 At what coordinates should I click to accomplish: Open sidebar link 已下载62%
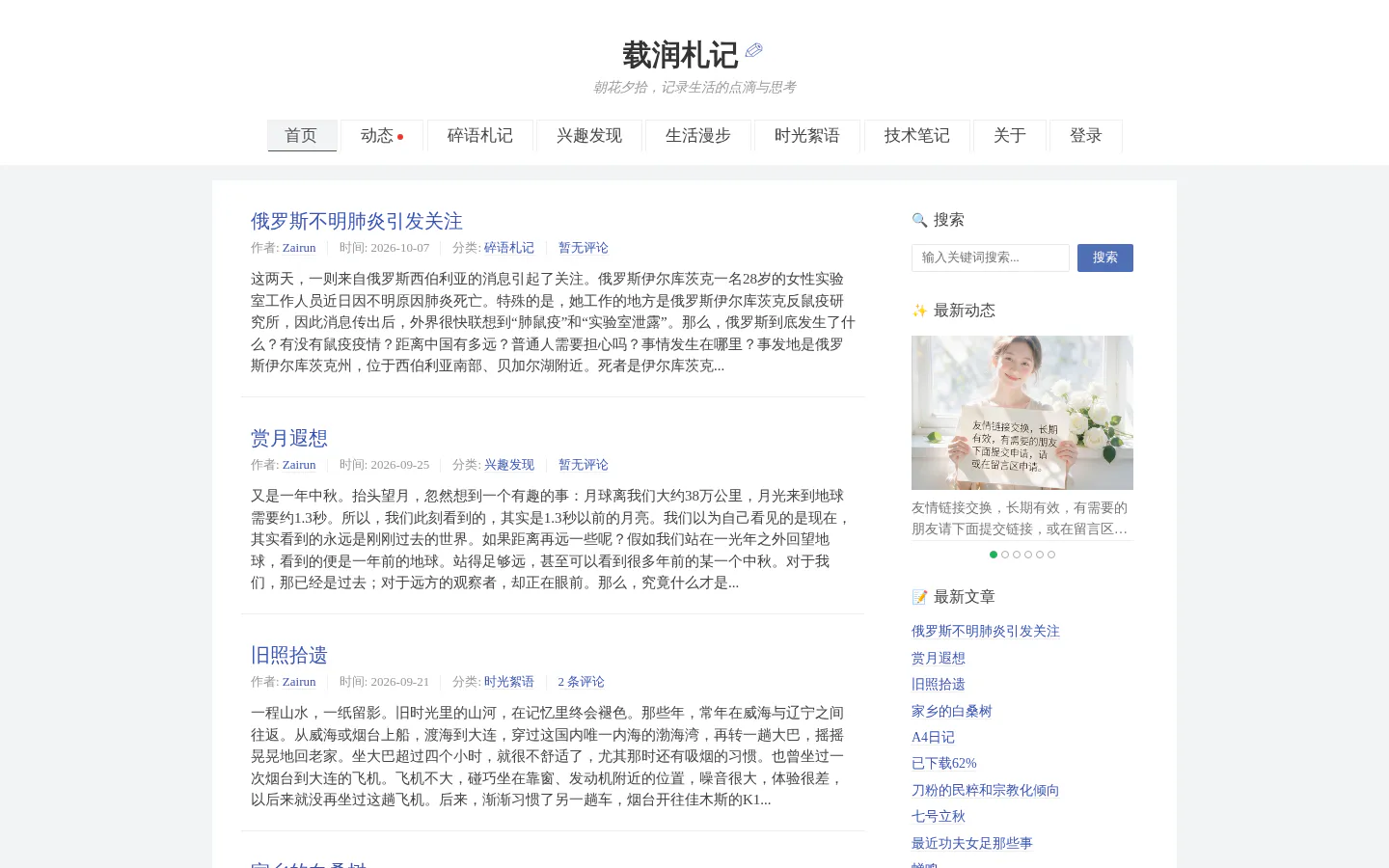[x=944, y=763]
